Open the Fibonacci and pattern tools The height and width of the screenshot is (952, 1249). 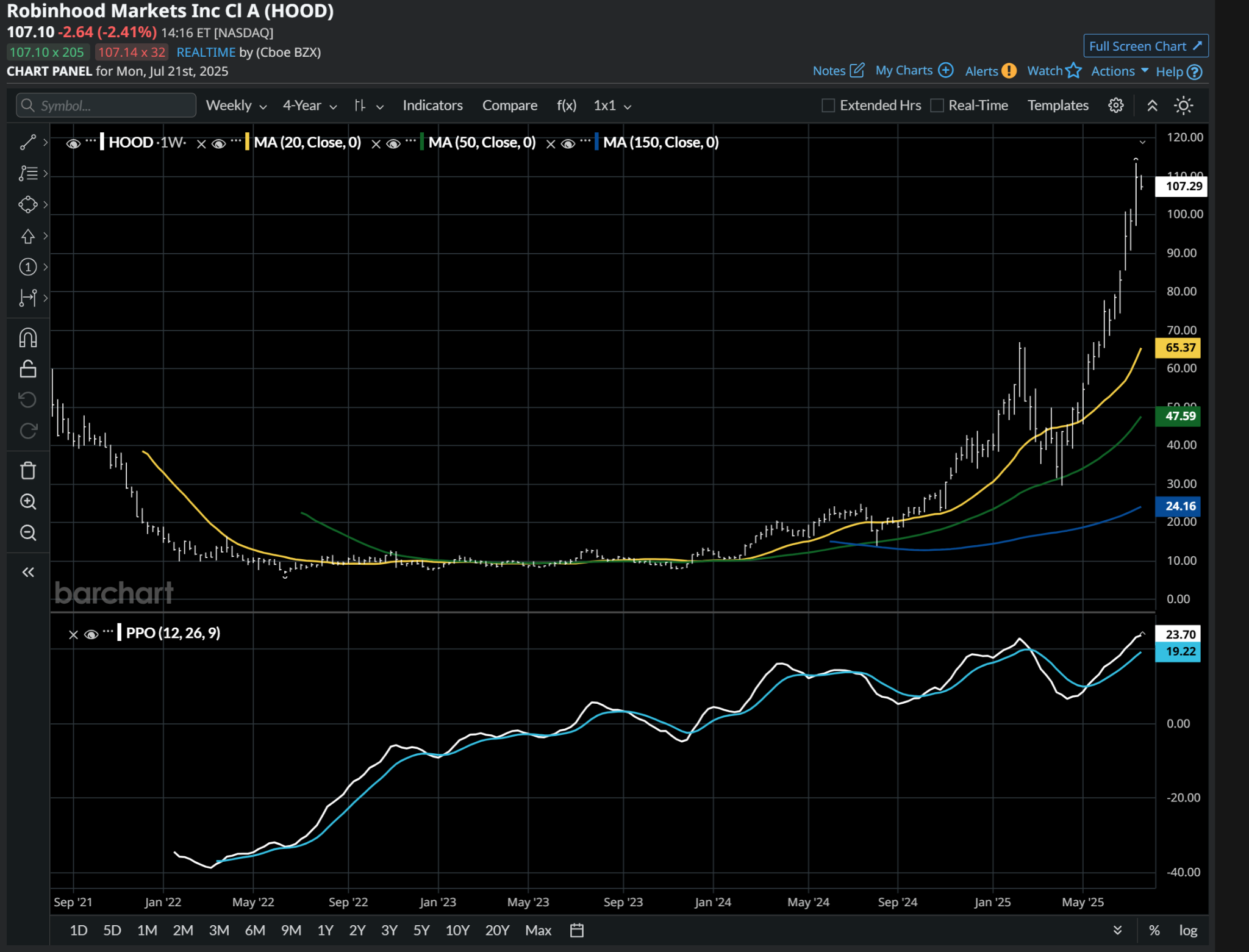coord(28,173)
